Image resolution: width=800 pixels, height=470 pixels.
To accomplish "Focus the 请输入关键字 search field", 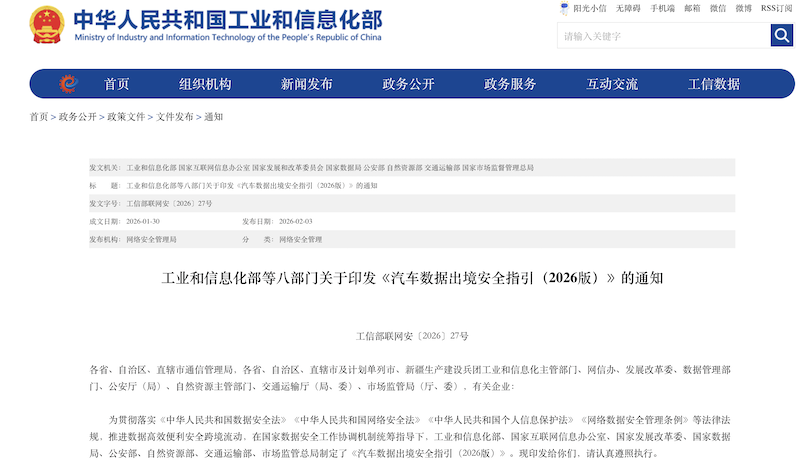I will click(664, 36).
